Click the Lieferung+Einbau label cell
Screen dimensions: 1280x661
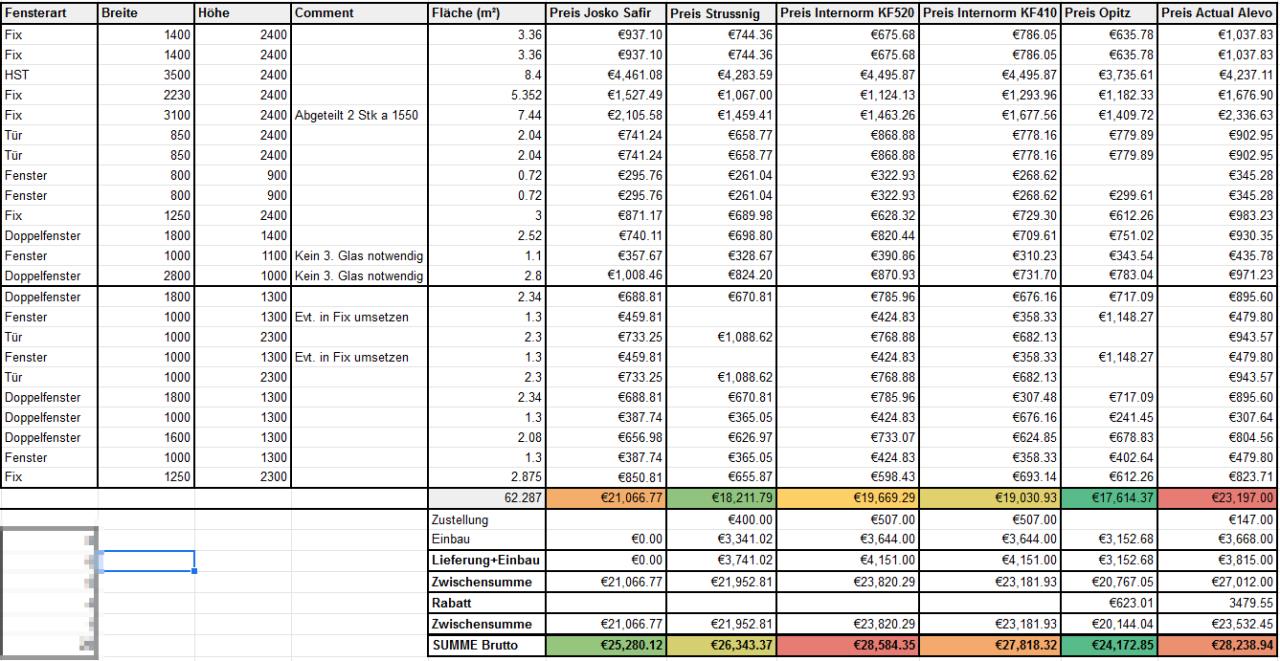click(487, 560)
